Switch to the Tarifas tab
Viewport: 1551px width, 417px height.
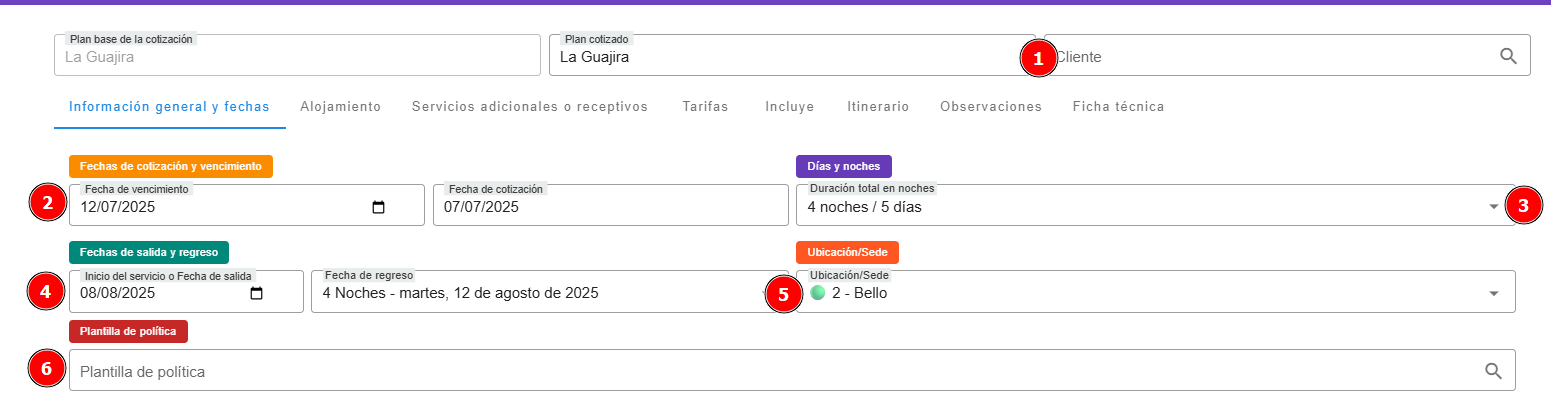click(x=705, y=107)
